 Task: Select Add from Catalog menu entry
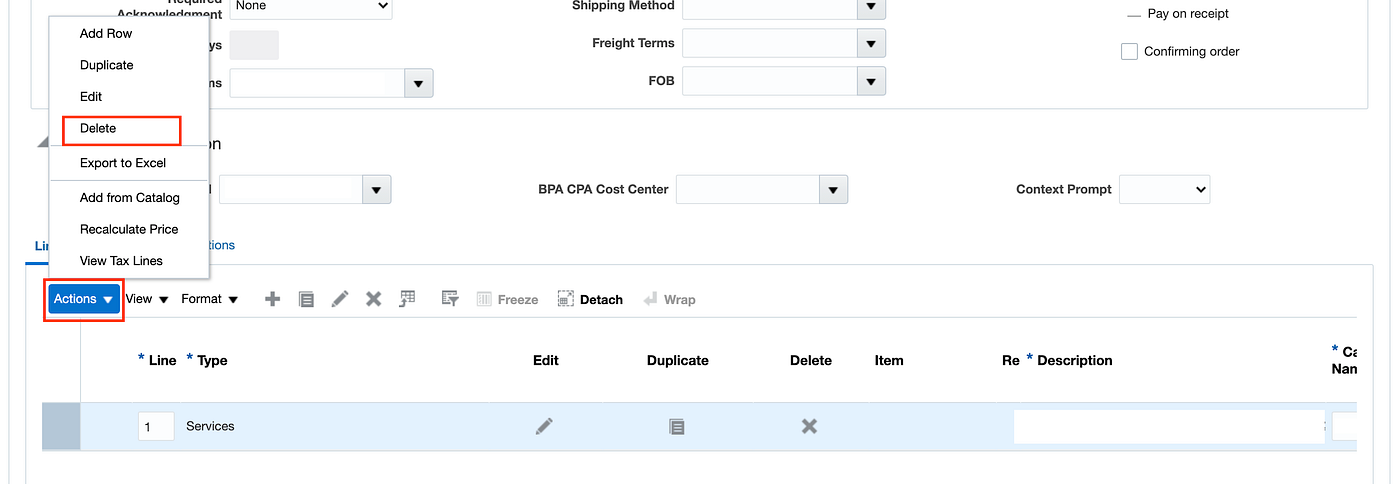pos(130,198)
